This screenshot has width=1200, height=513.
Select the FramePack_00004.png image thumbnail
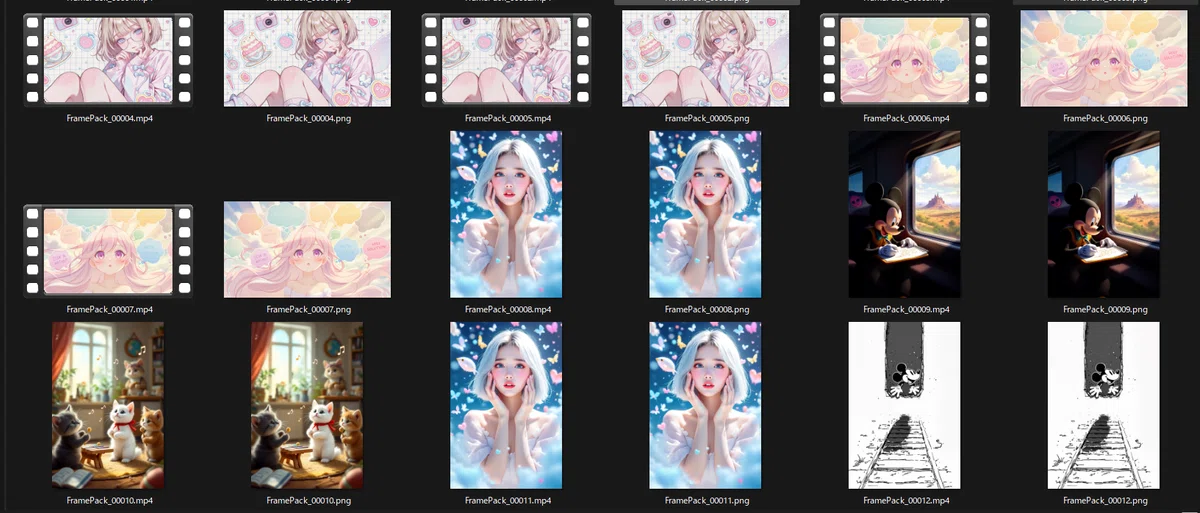point(307,58)
